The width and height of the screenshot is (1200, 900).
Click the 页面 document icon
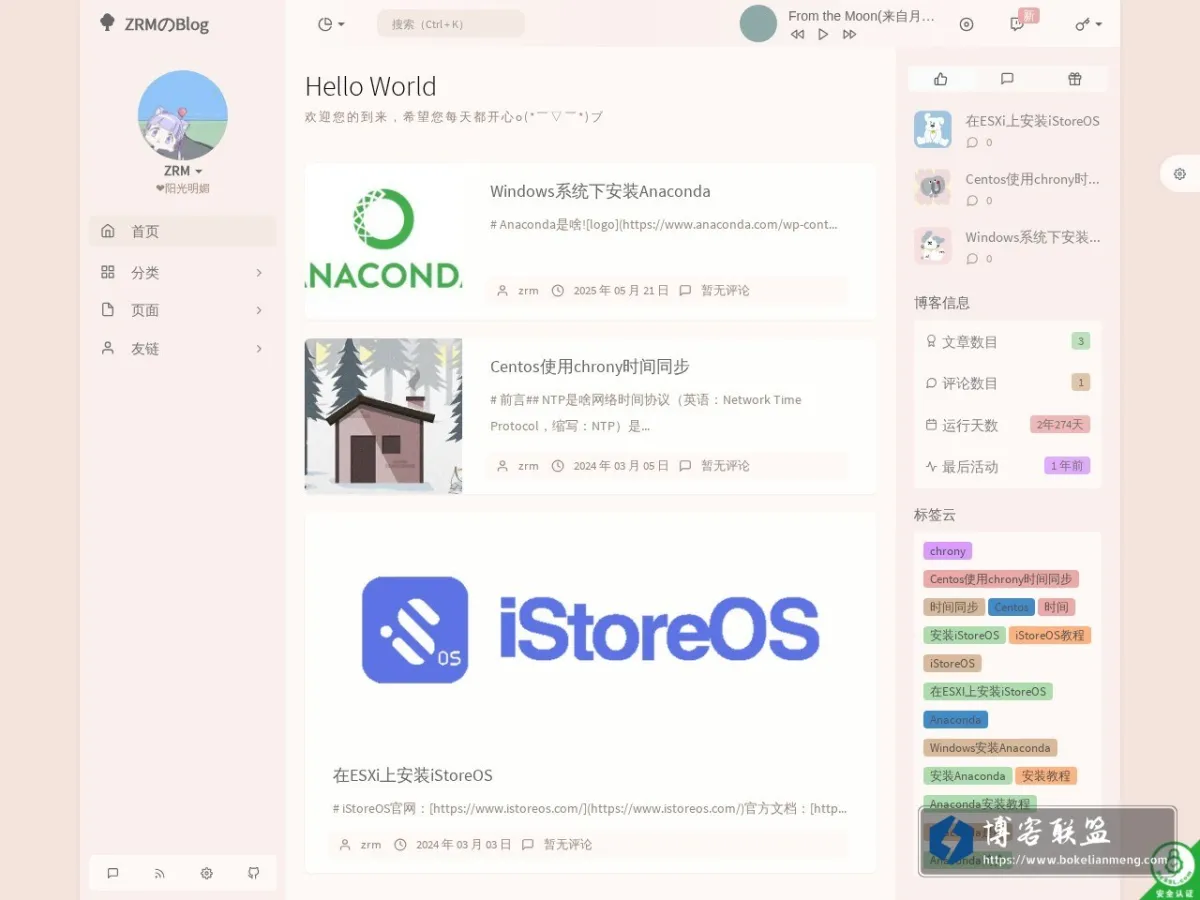pos(108,310)
